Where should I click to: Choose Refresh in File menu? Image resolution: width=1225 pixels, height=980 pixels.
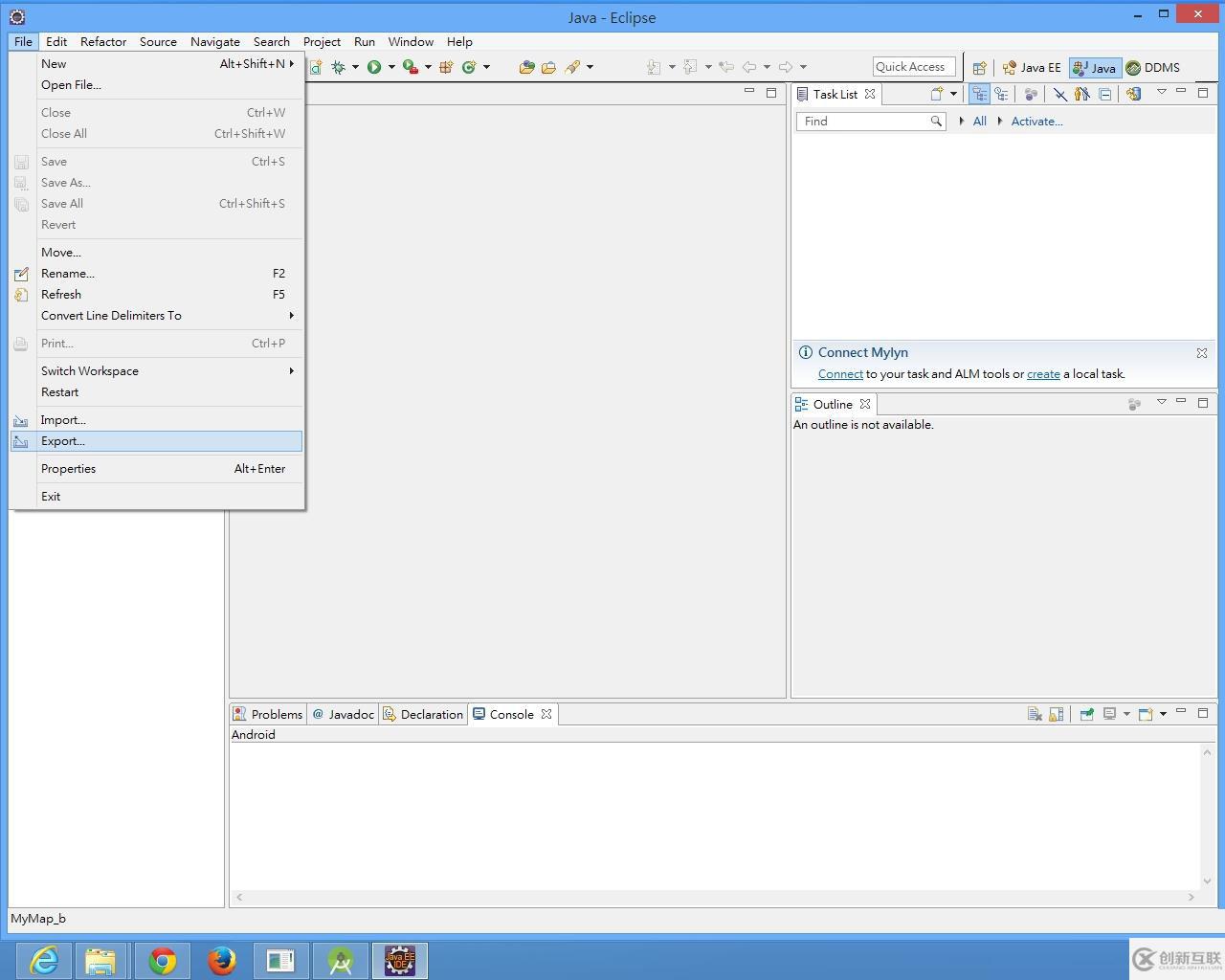pyautogui.click(x=156, y=295)
